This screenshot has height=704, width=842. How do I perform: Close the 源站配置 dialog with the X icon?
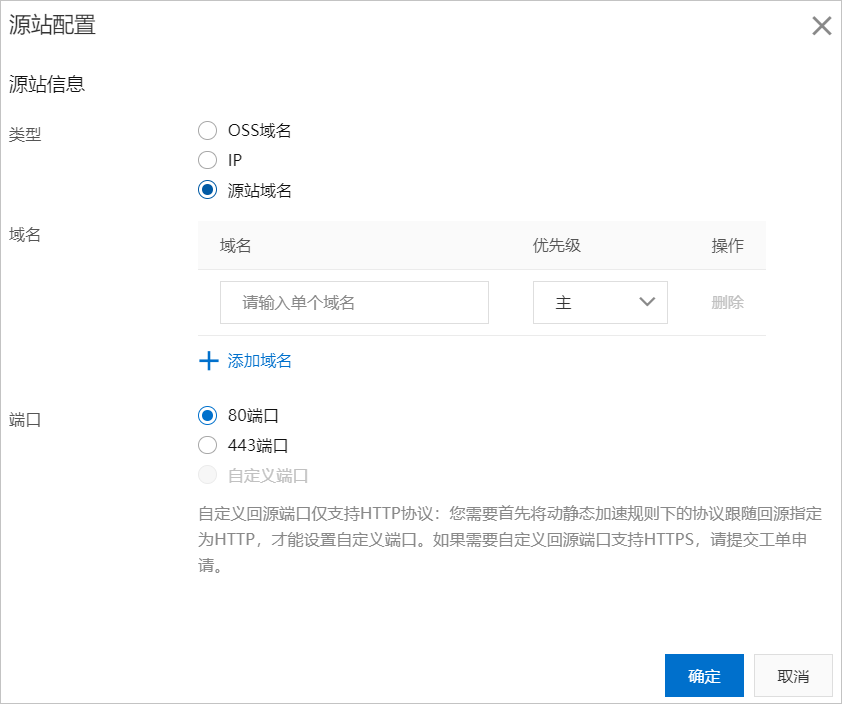pyautogui.click(x=822, y=25)
